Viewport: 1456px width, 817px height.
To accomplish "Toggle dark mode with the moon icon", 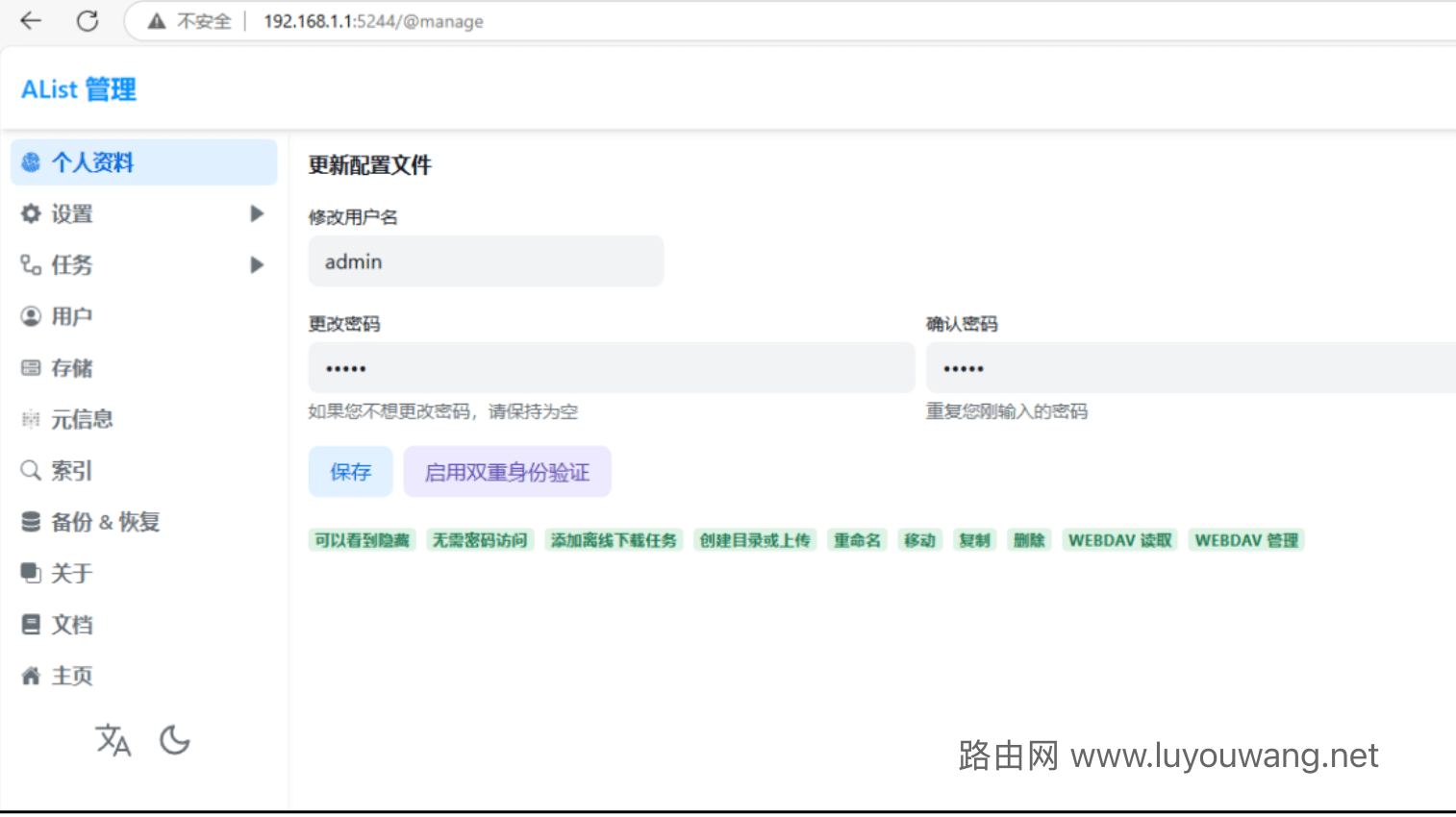I will (174, 740).
